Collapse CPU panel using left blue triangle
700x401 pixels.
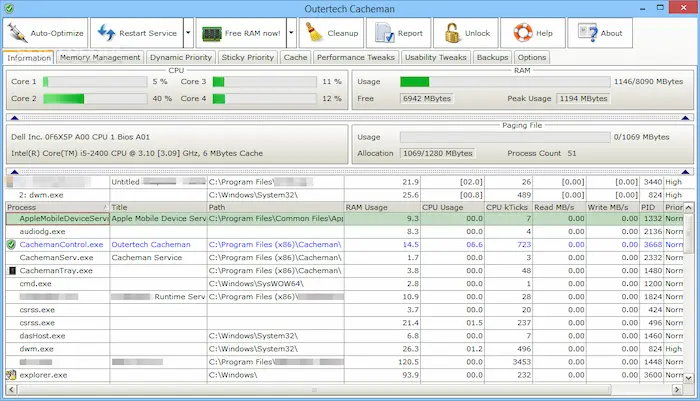click(14, 118)
